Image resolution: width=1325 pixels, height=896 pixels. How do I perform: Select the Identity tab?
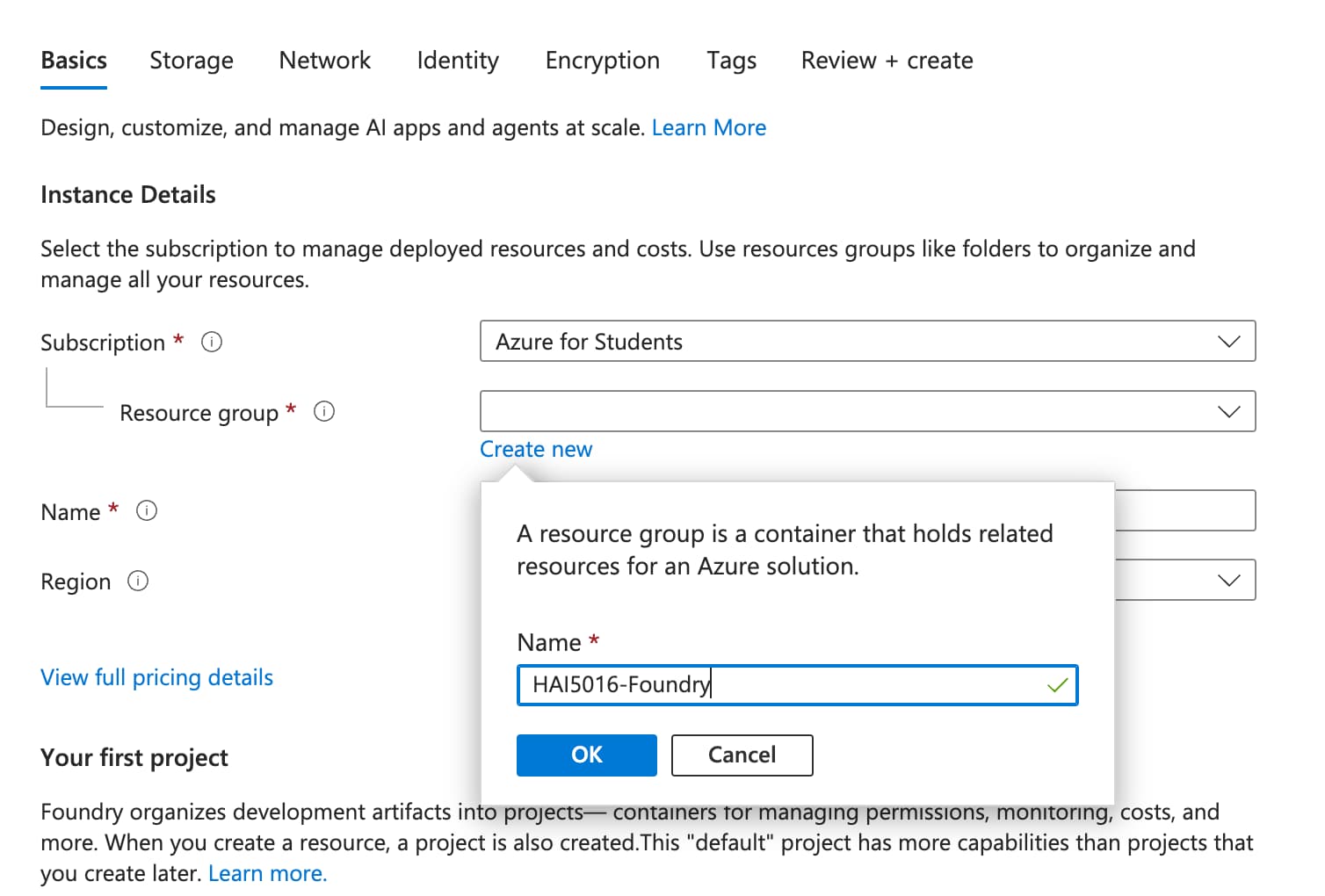(457, 60)
